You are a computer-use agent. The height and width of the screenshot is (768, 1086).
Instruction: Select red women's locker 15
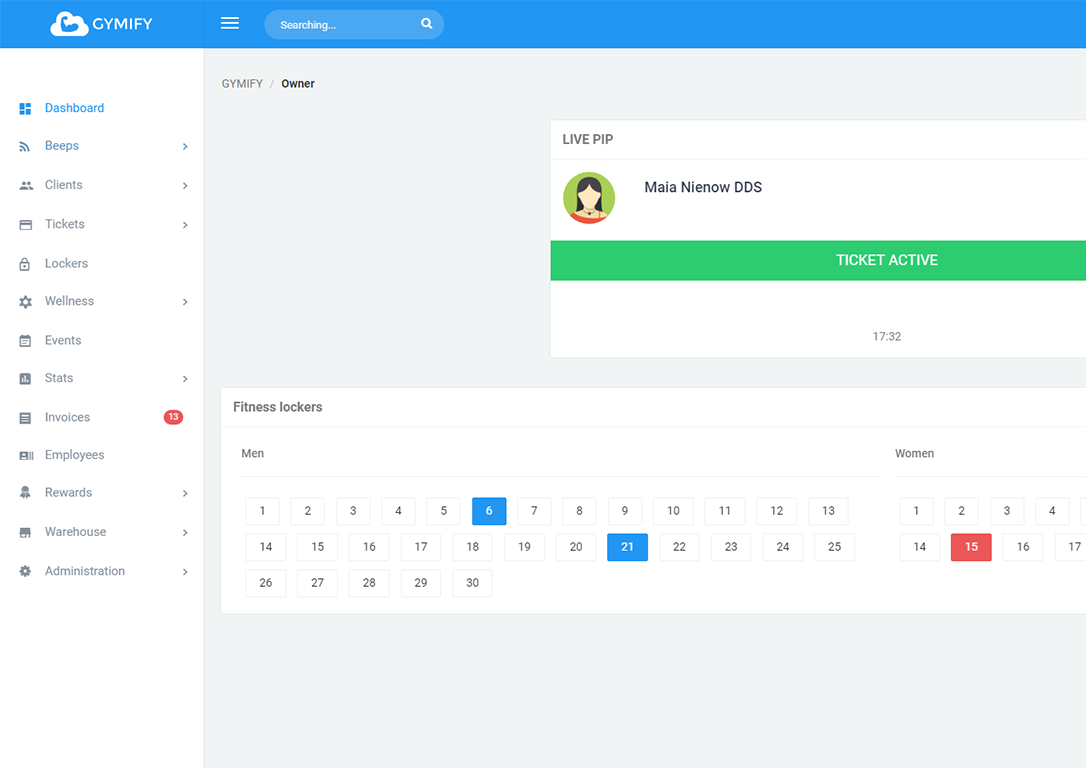click(x=971, y=547)
